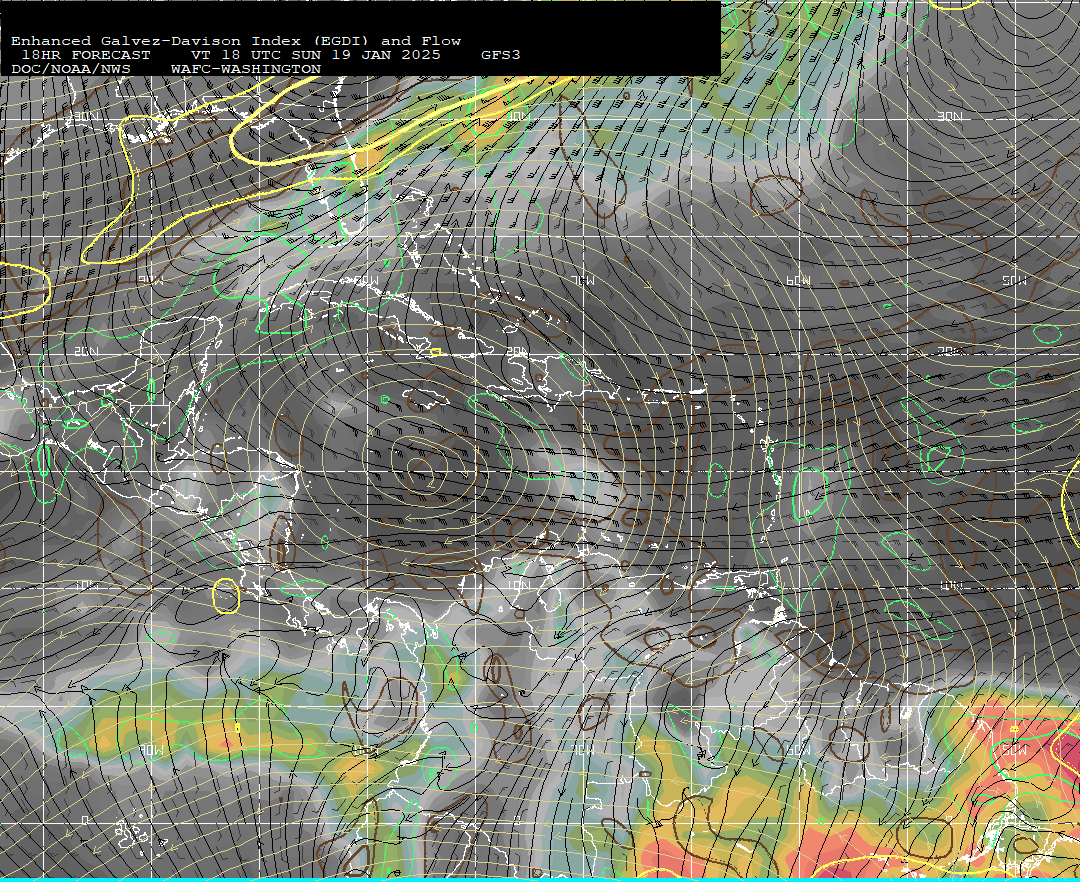The width and height of the screenshot is (1080, 882).
Task: Click the leftmost '20N' latitude label
Action: (x=86, y=351)
